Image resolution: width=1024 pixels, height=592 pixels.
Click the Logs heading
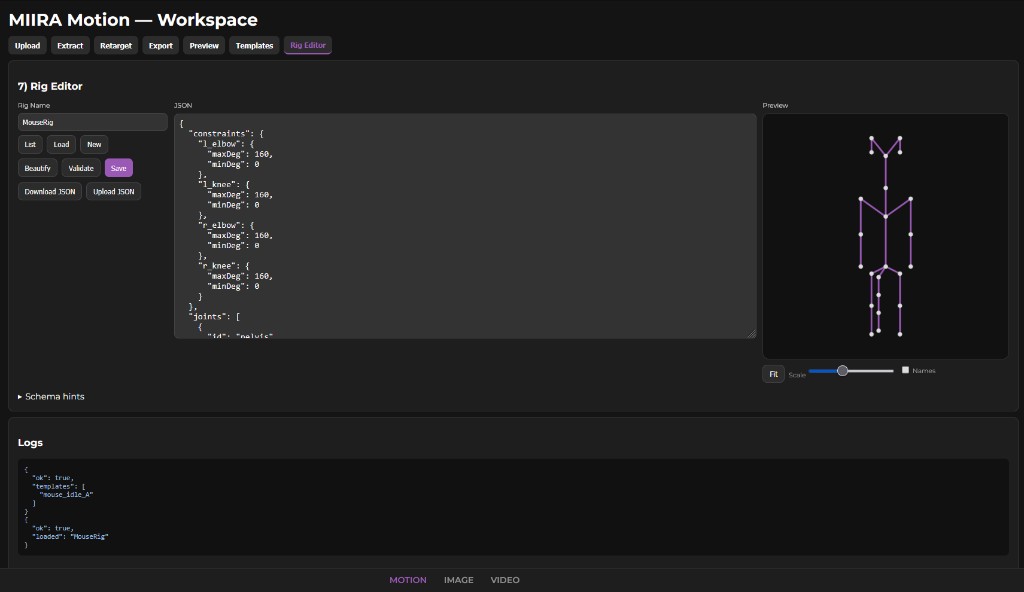pyautogui.click(x=30, y=442)
